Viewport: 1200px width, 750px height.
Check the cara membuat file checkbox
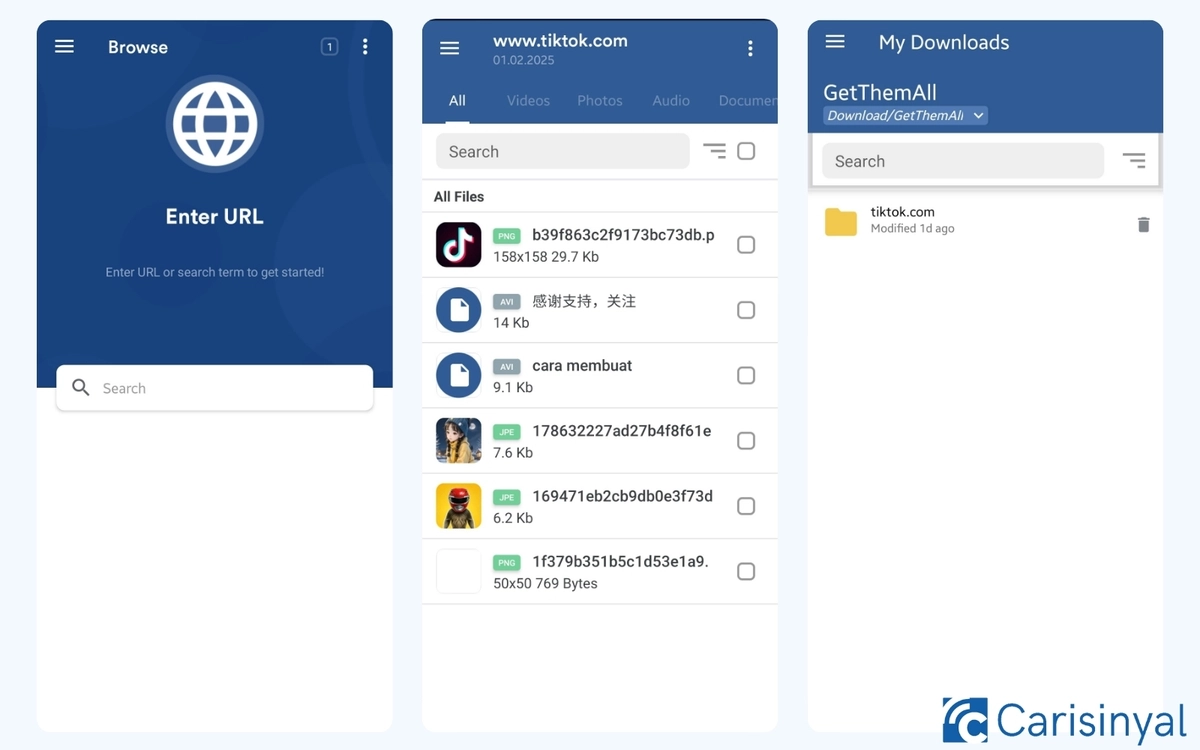746,375
